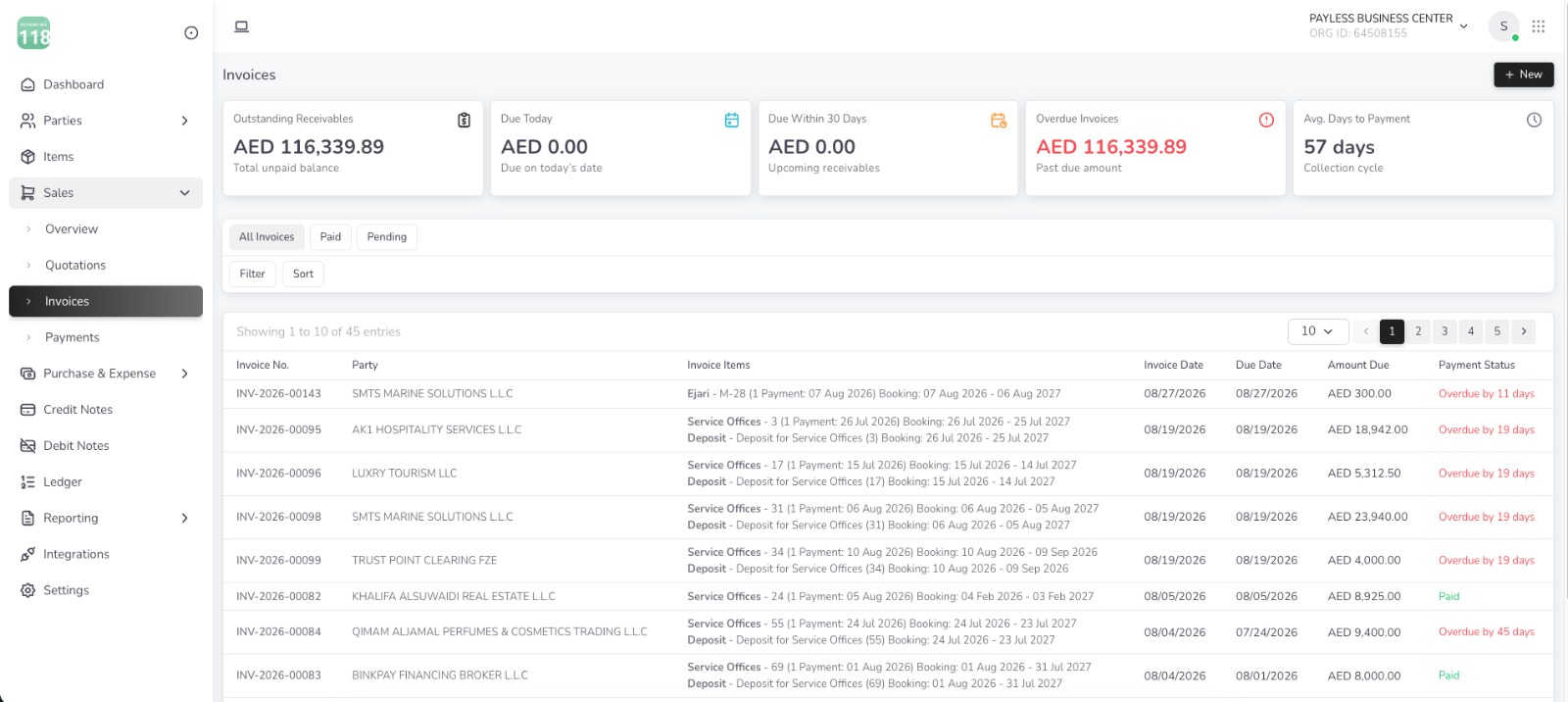Go to page 3
Viewport: 1568px width, 702px height.
1445,331
